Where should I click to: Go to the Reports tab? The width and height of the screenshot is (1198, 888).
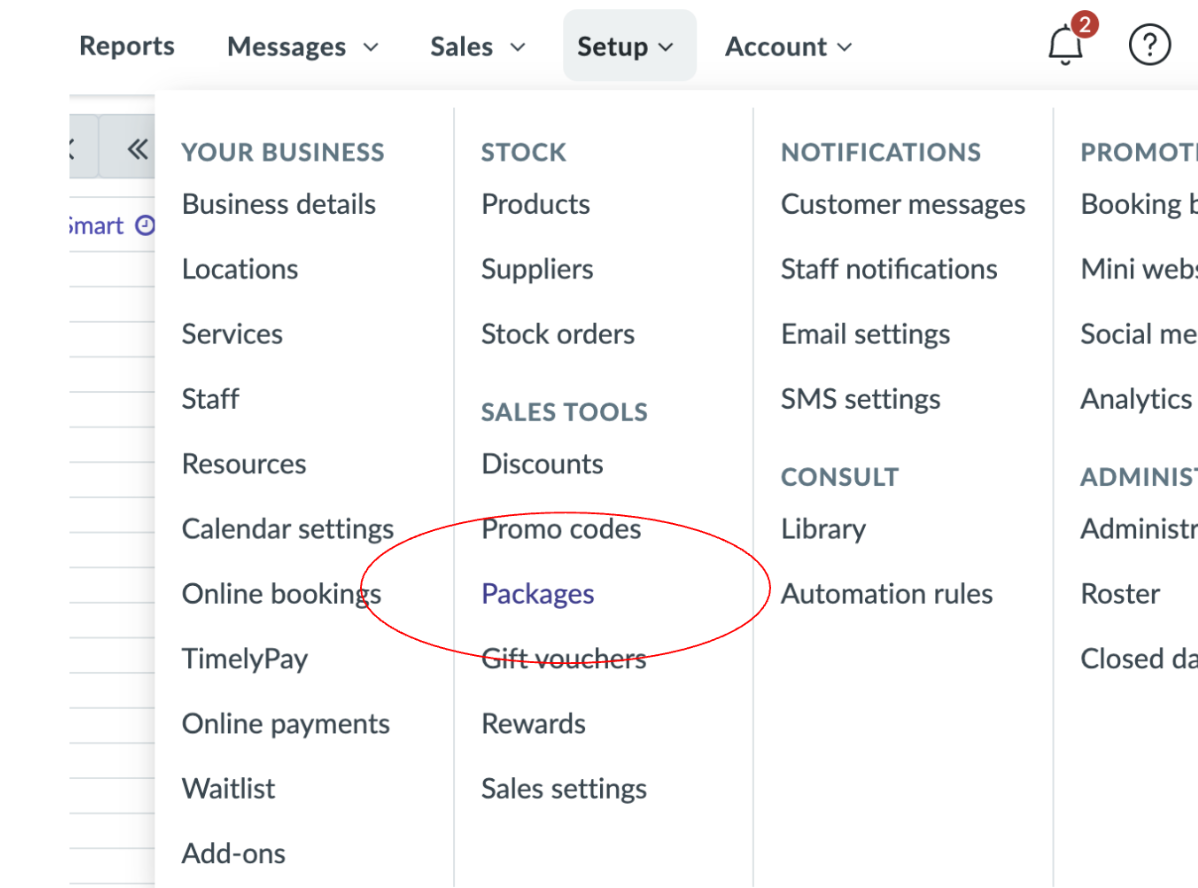[127, 46]
